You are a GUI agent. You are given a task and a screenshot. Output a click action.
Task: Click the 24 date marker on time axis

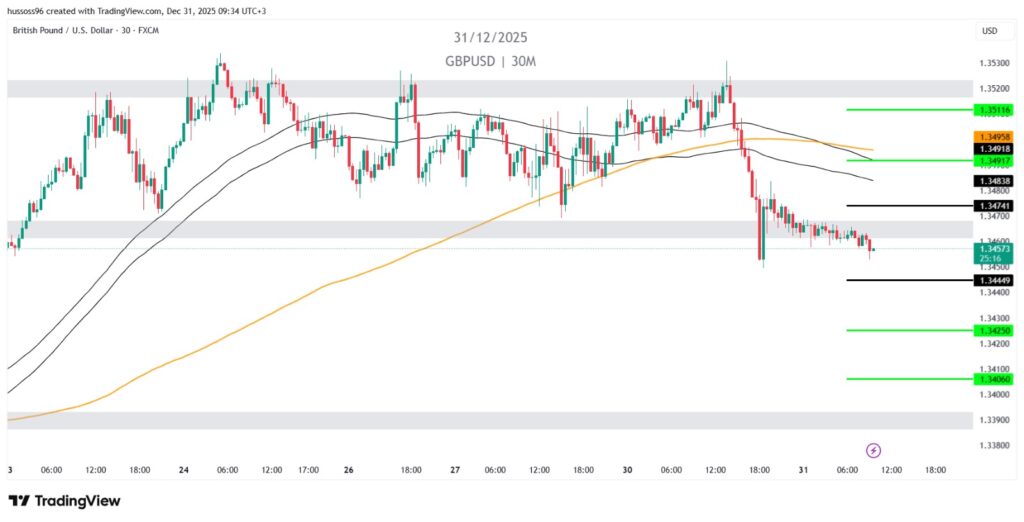(184, 470)
